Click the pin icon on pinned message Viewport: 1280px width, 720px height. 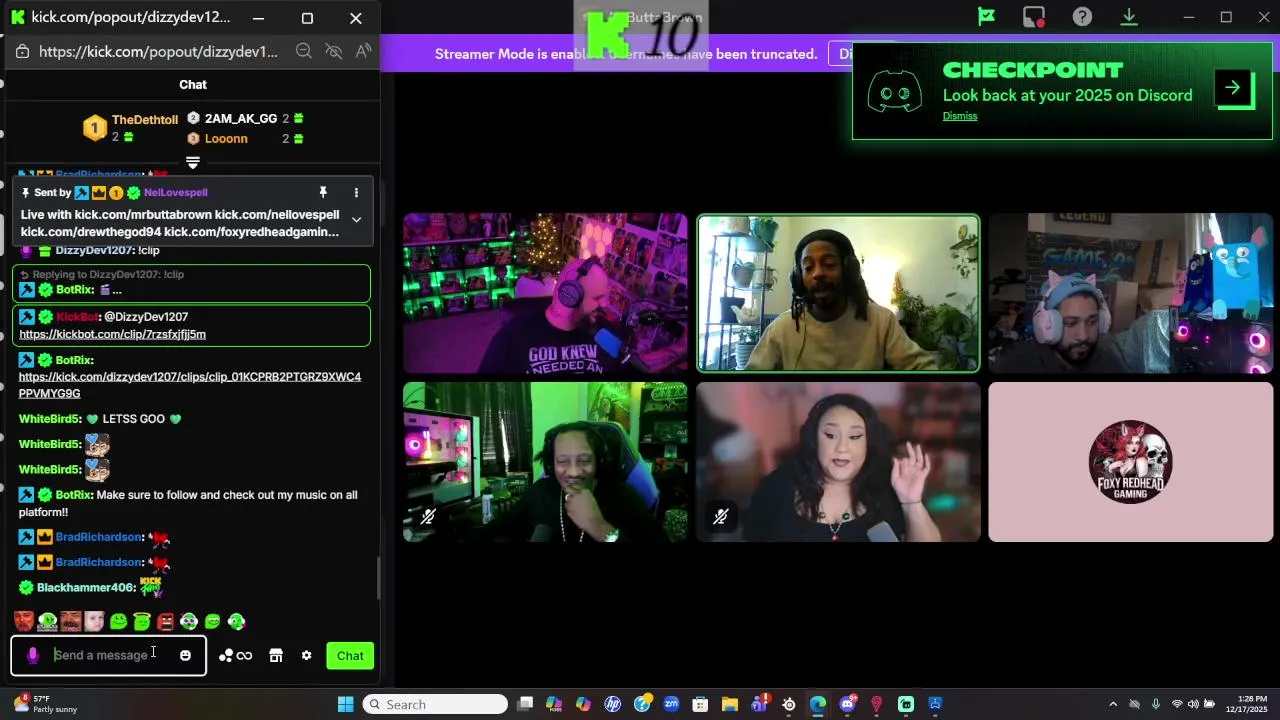(323, 192)
